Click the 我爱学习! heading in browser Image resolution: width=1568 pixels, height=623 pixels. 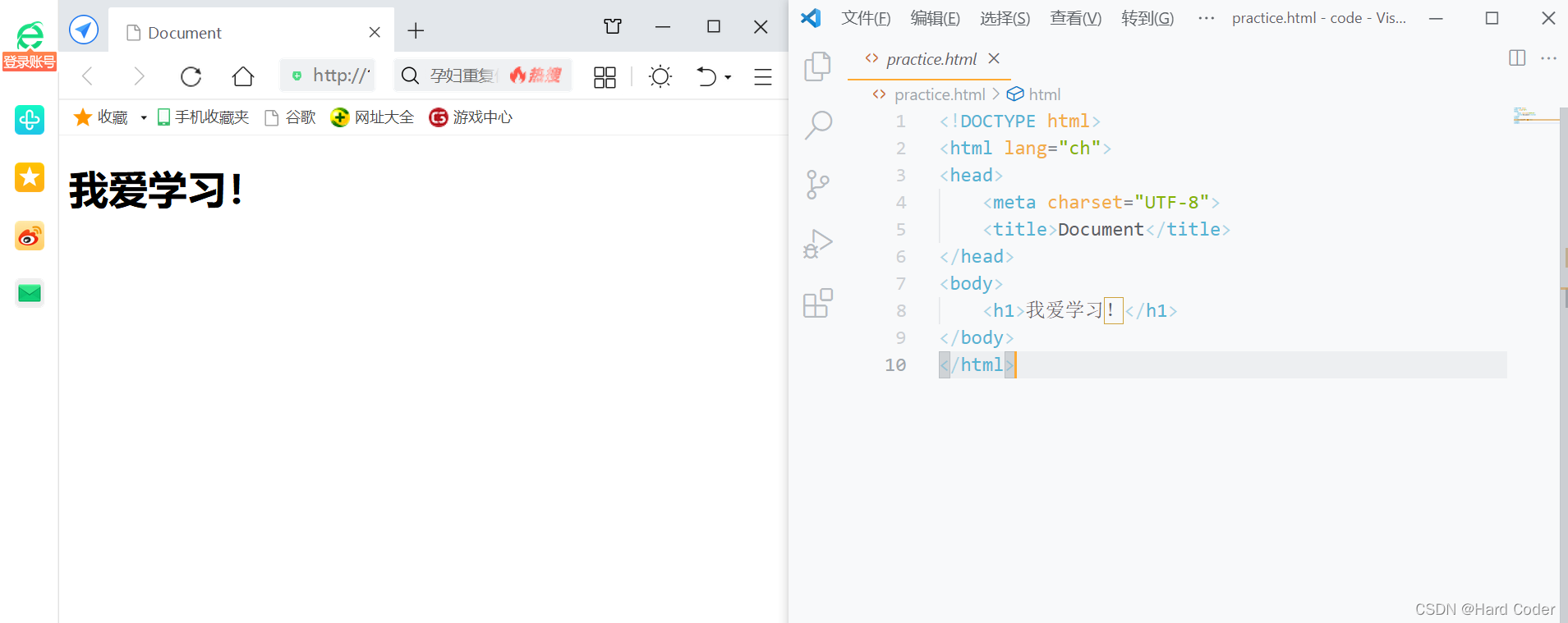156,190
